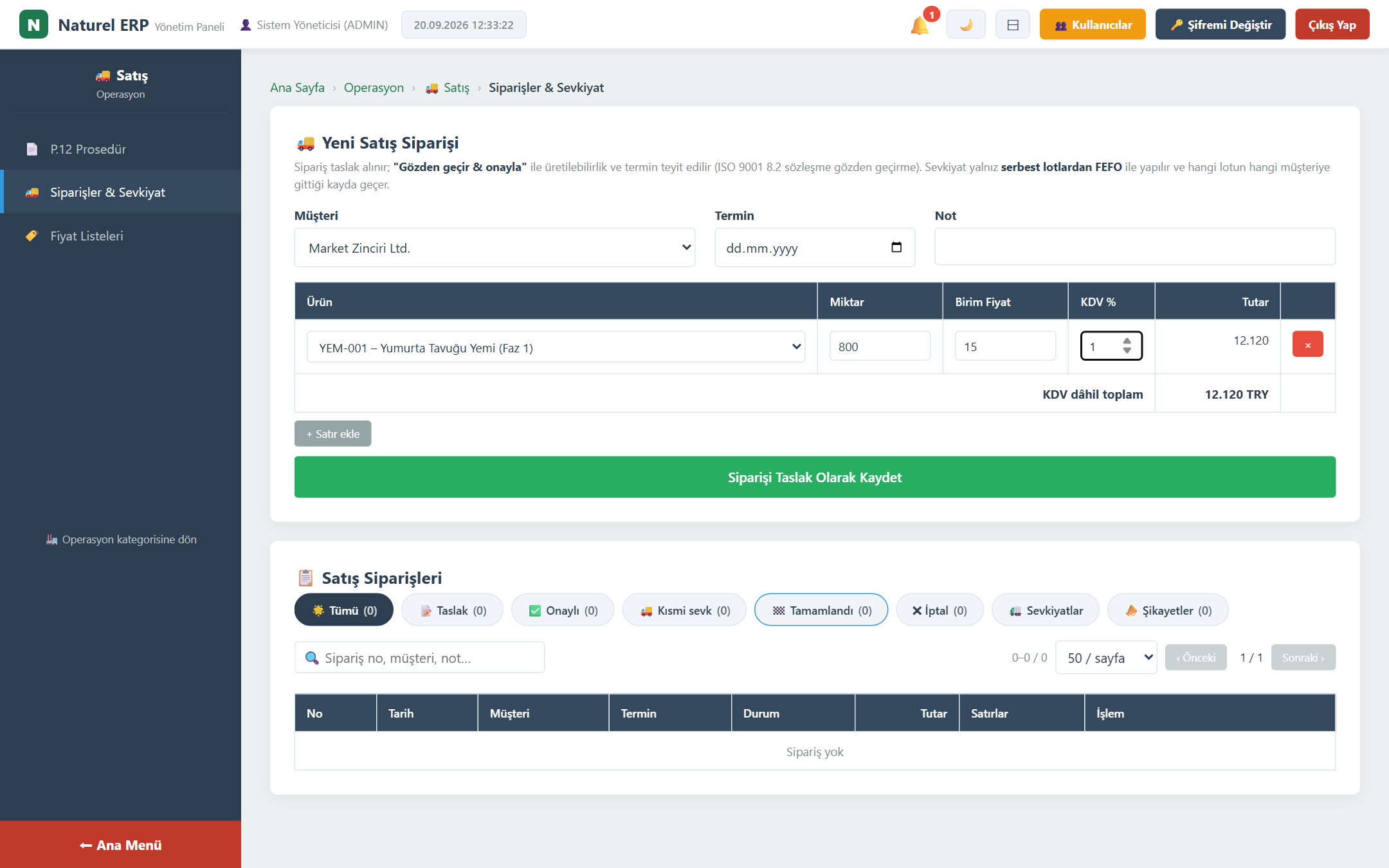
Task: Click the Termin date input
Action: point(815,248)
